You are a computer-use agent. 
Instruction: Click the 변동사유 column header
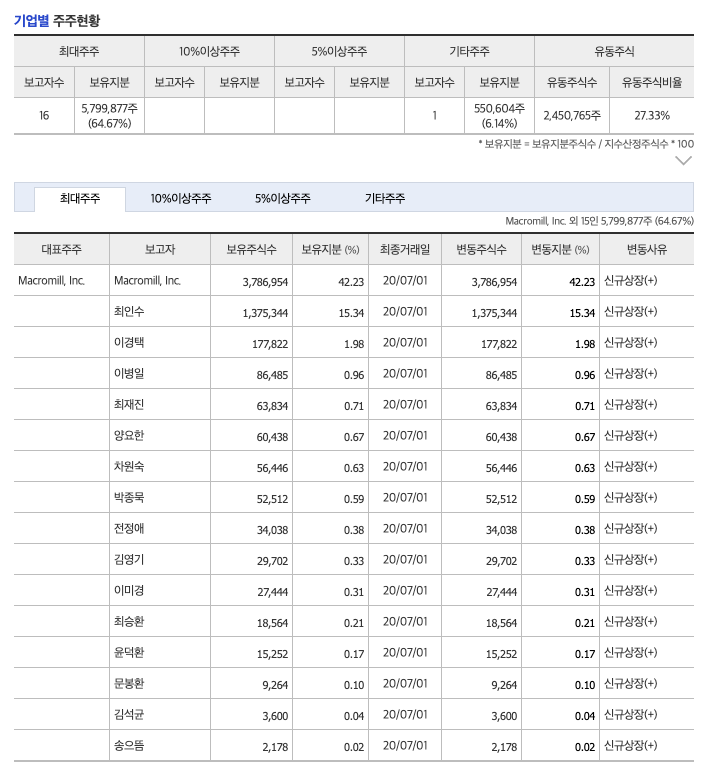pyautogui.click(x=647, y=250)
